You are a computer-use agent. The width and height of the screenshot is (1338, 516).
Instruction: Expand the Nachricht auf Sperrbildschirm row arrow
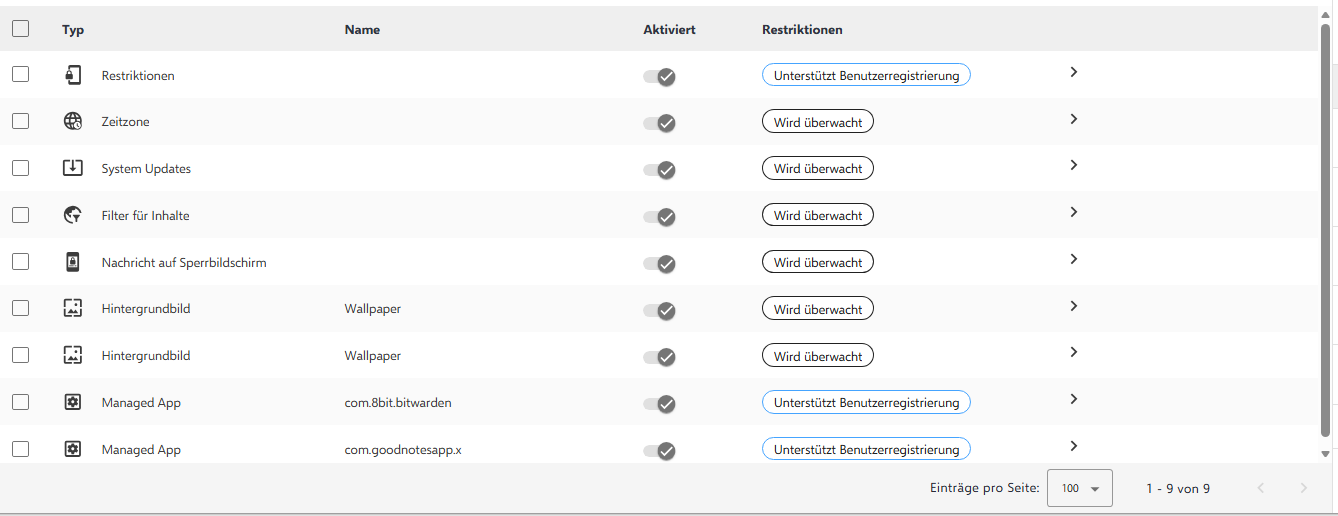point(1073,259)
